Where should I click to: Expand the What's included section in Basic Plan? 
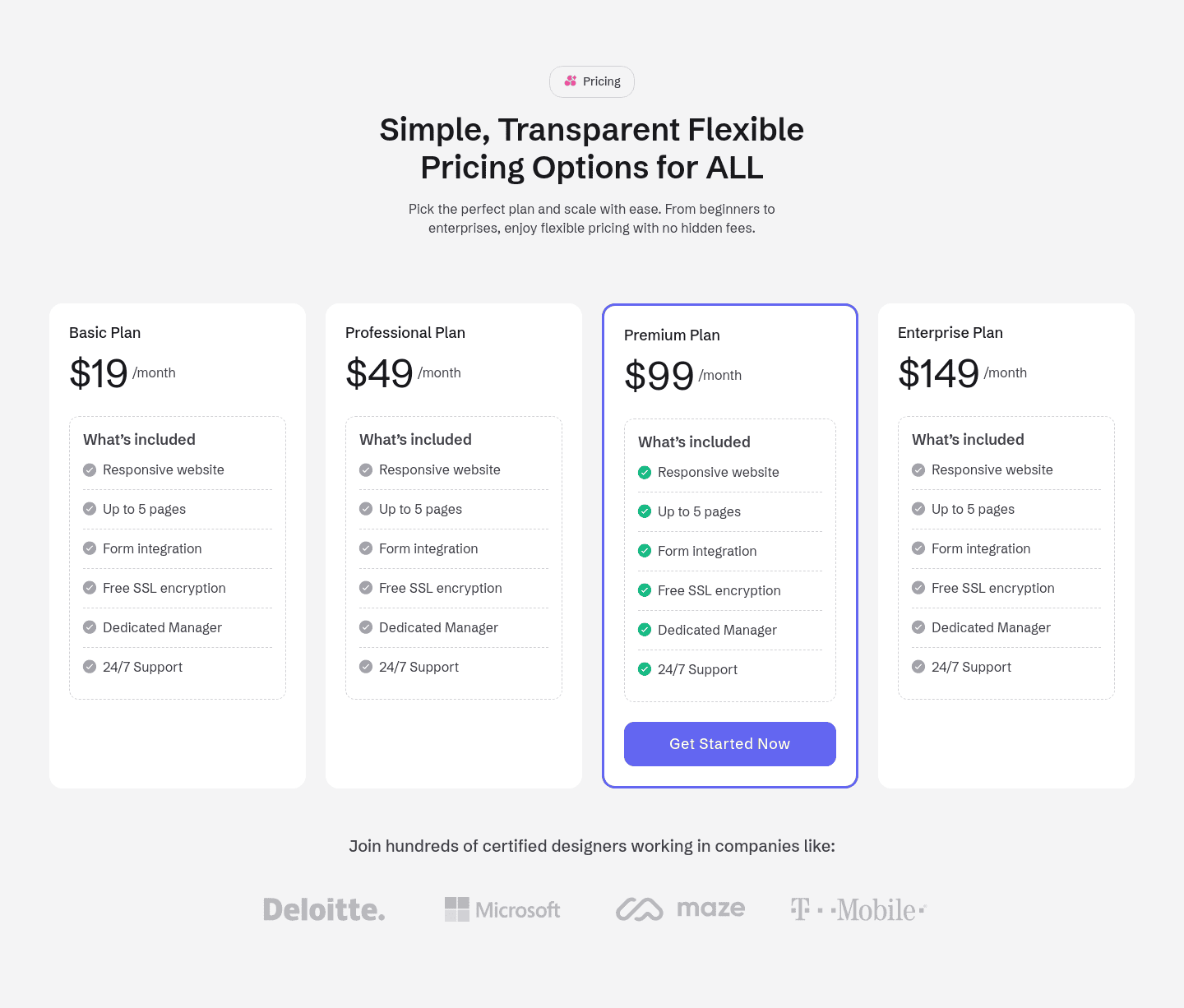tap(139, 439)
